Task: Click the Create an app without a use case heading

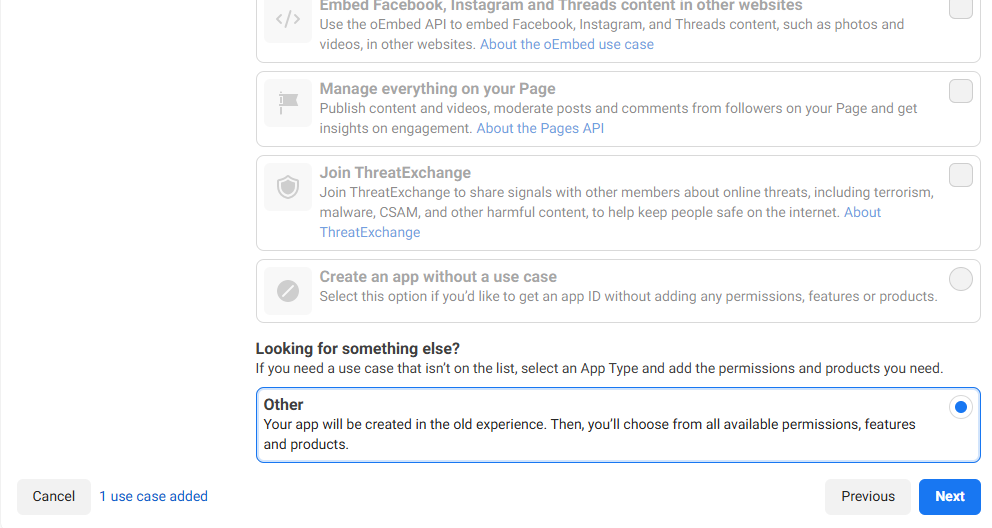Action: [x=438, y=276]
